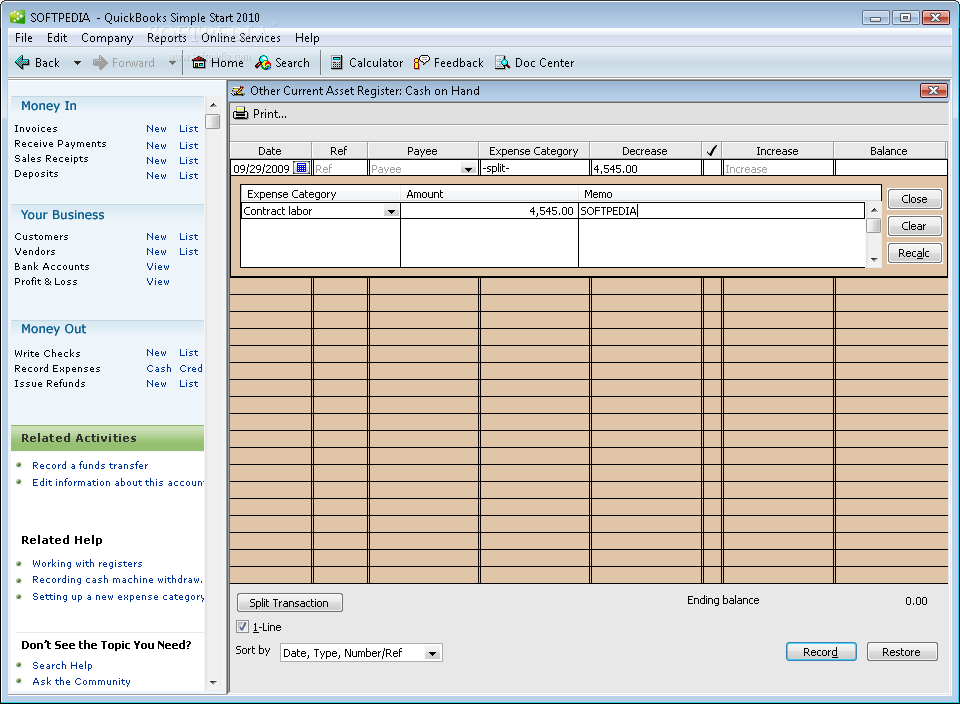Viewport: 960px width, 704px height.
Task: Follow the Record a funds transfer link
Action: tap(90, 465)
